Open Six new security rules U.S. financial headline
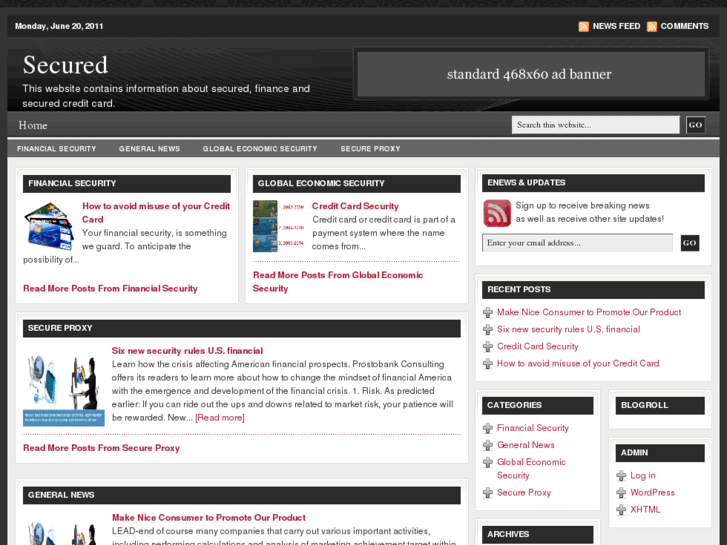727x545 pixels. (187, 351)
